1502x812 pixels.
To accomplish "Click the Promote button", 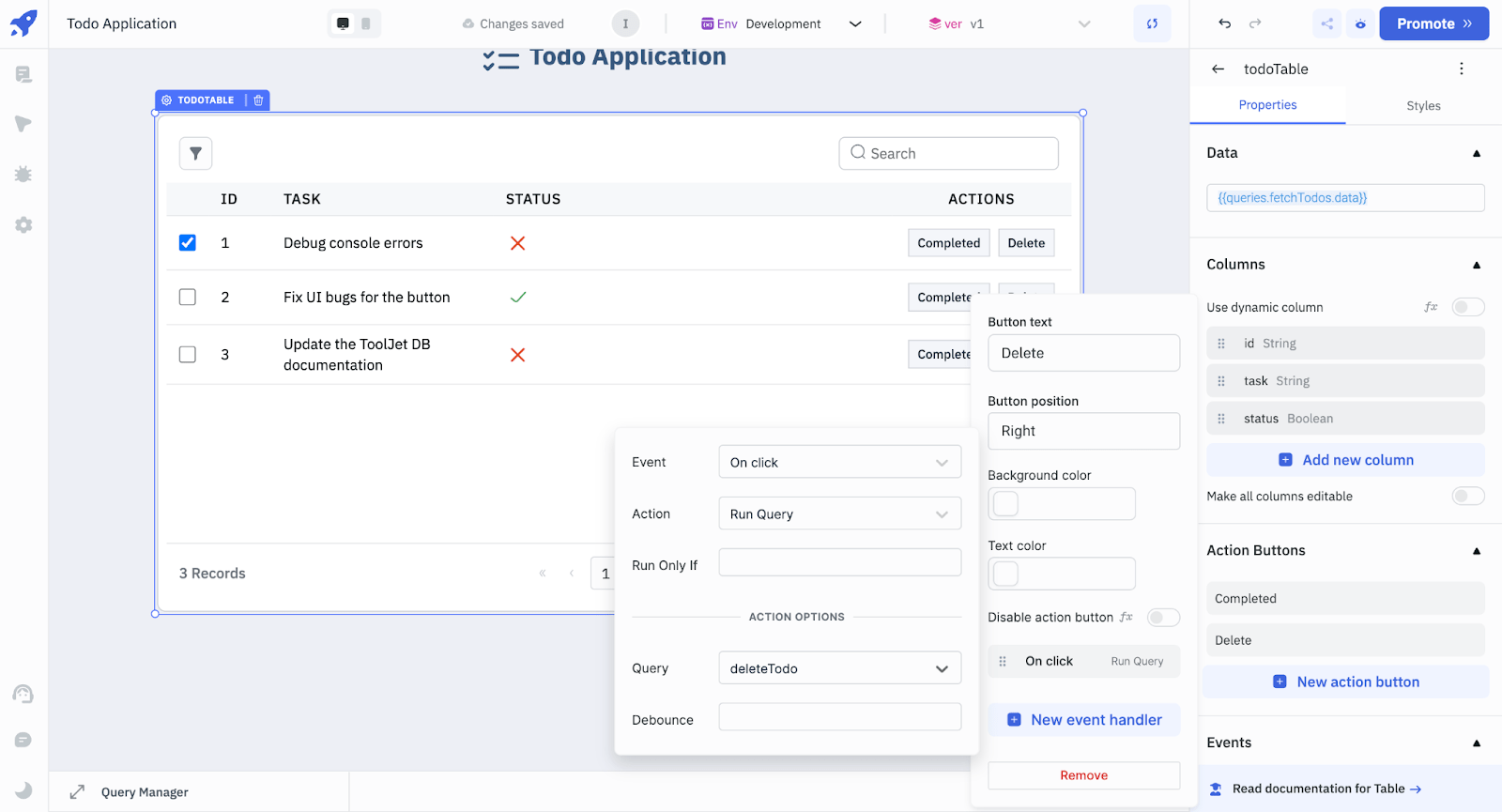I will tap(1433, 23).
